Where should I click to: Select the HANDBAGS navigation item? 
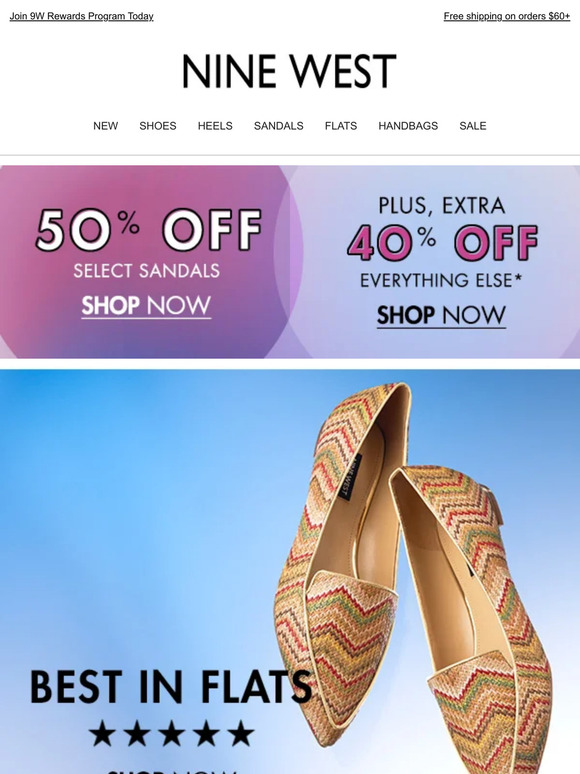pyautogui.click(x=408, y=126)
